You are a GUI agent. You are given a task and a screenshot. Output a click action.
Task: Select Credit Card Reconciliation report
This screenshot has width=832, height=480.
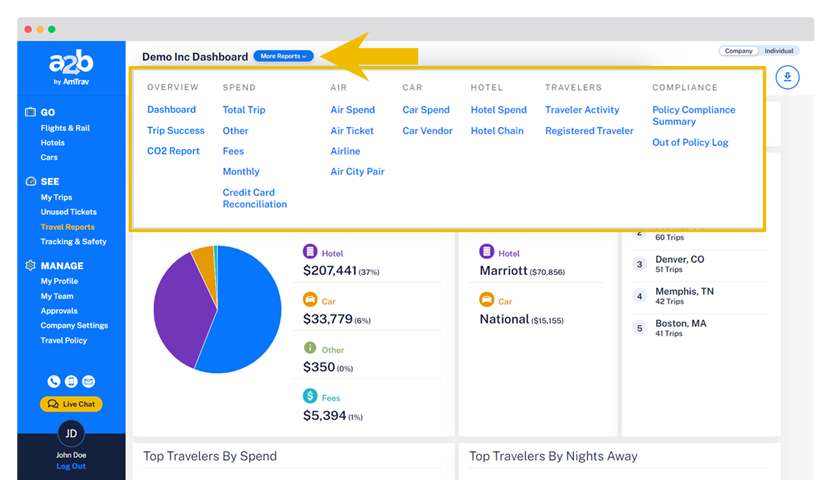[x=254, y=198]
